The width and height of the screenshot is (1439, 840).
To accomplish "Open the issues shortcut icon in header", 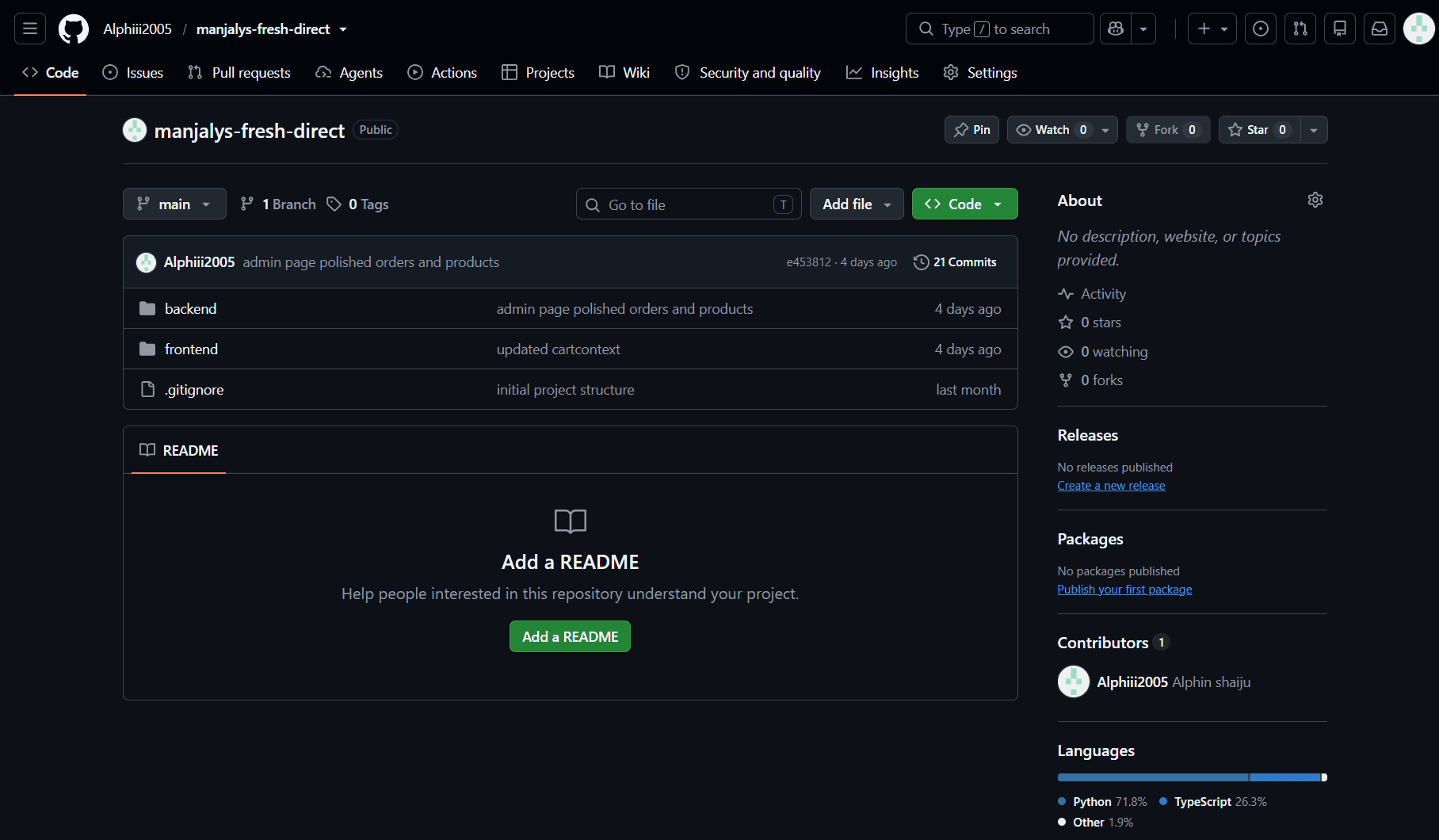I will tap(1261, 29).
